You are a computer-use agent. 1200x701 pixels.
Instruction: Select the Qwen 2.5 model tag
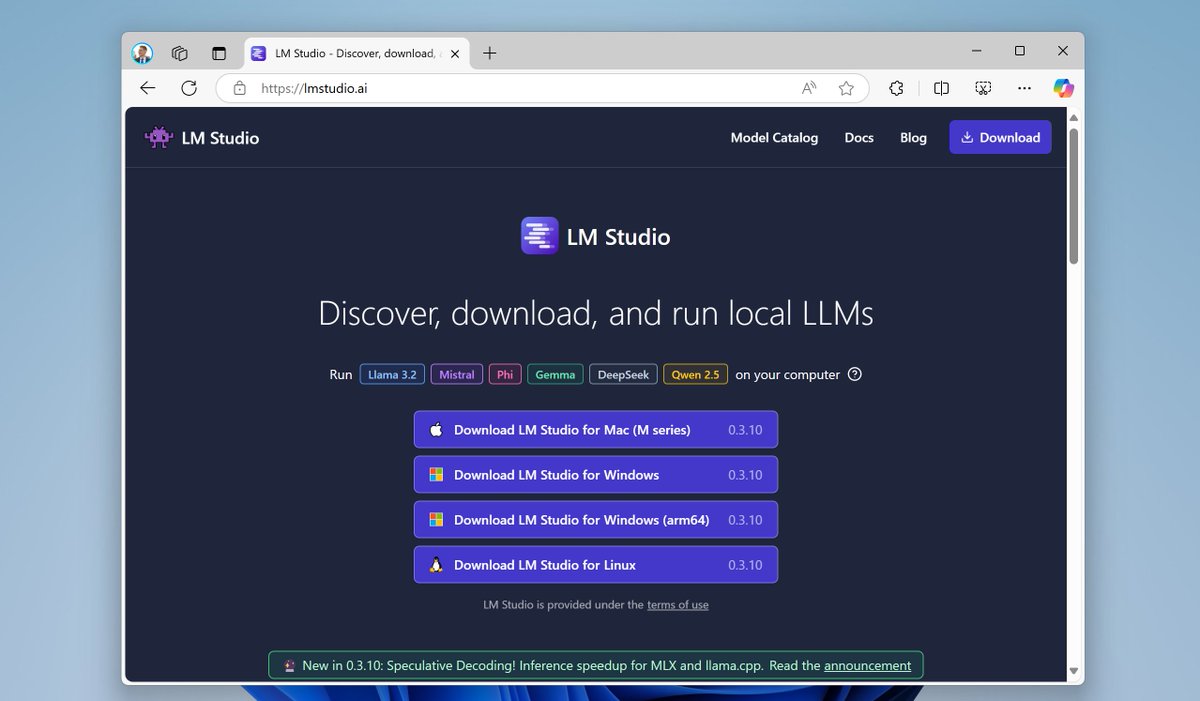[695, 375]
